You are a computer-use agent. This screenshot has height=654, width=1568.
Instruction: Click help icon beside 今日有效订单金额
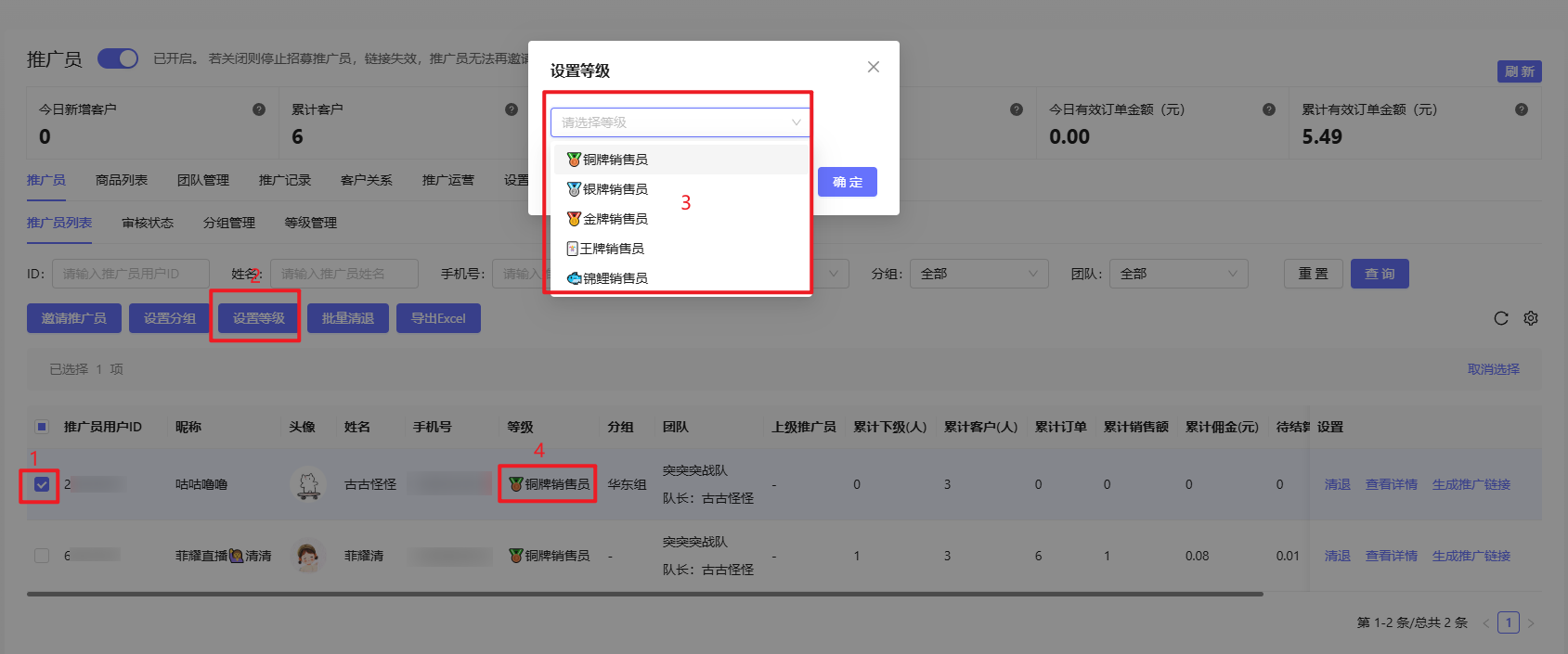tap(1268, 109)
